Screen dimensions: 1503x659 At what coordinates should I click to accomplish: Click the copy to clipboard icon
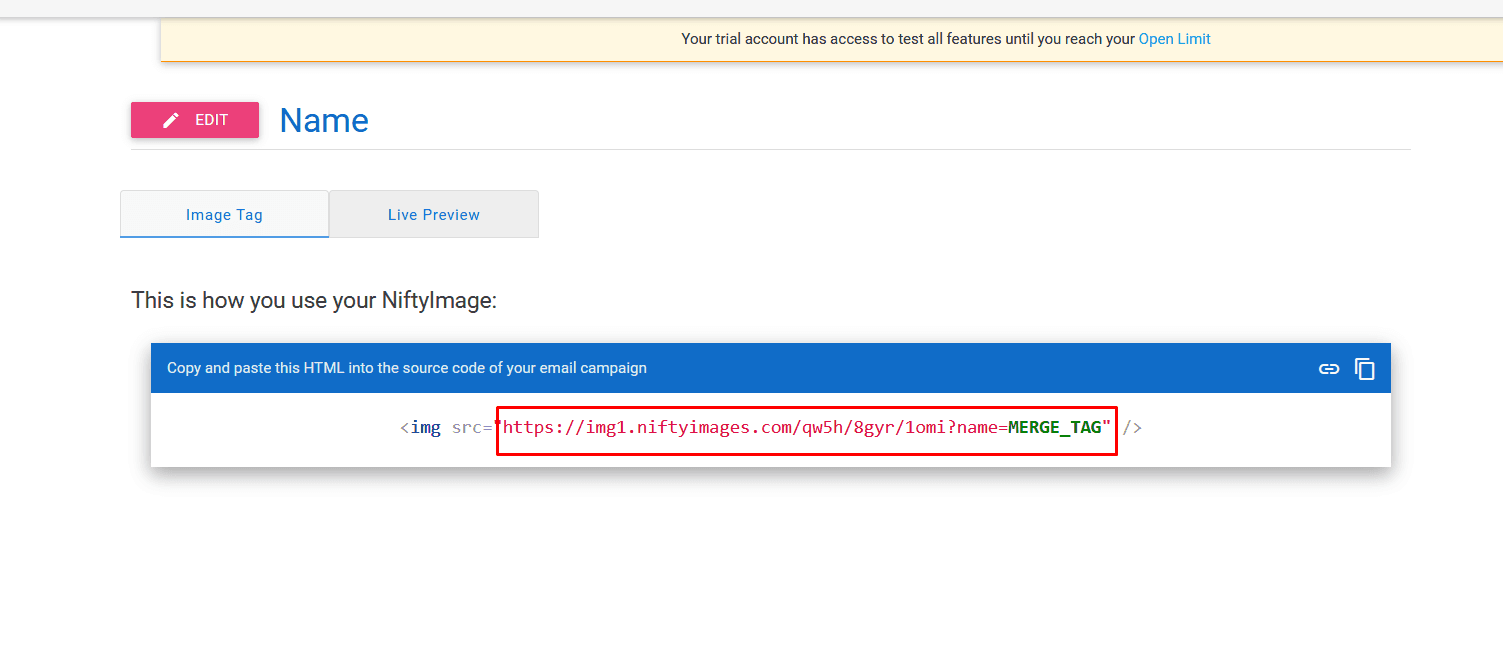click(1365, 369)
